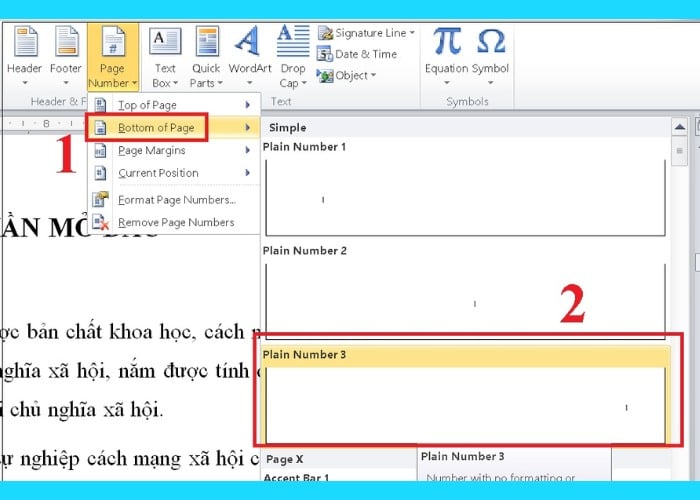The width and height of the screenshot is (700, 500).
Task: Expand Drop Cap dropdown arrow
Action: 304,83
